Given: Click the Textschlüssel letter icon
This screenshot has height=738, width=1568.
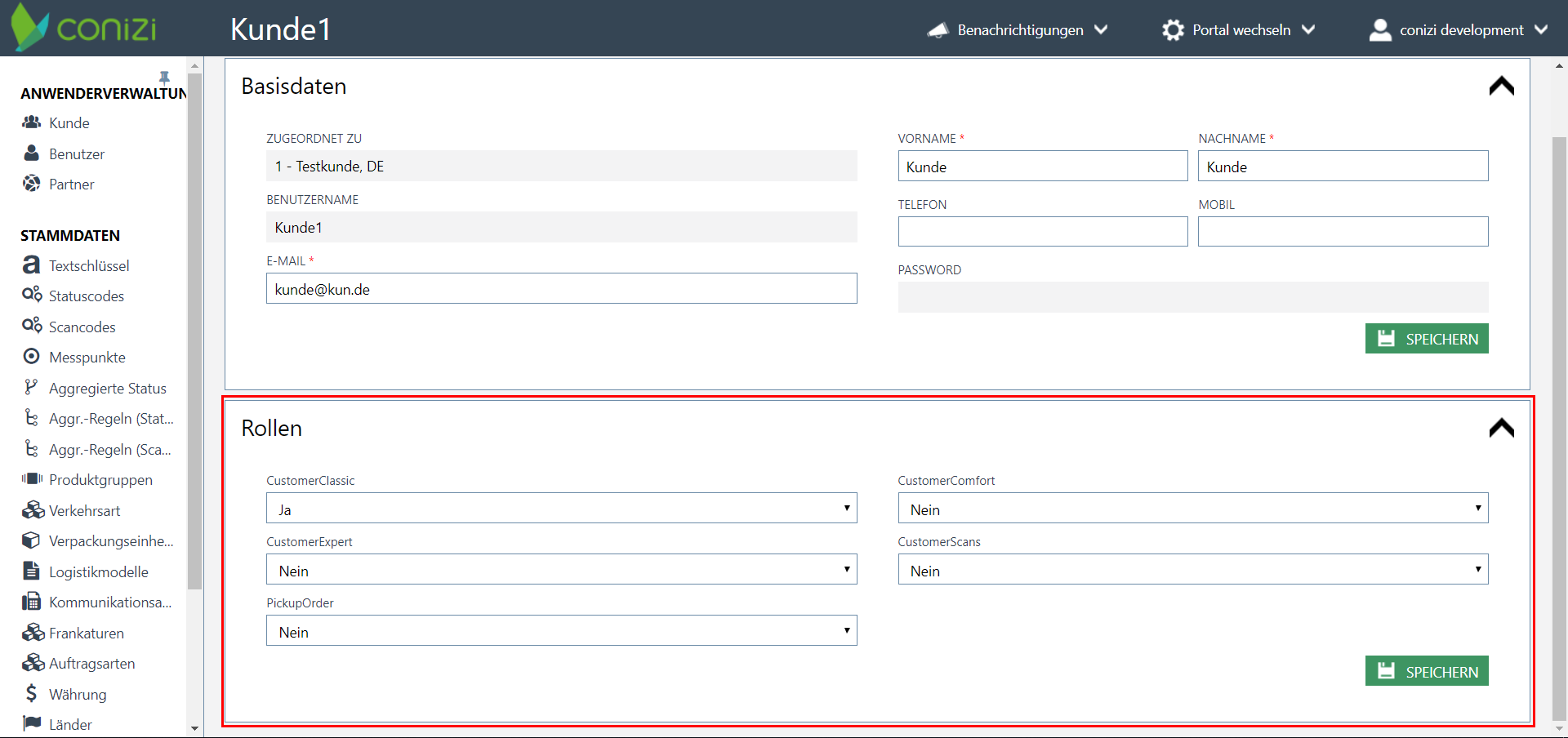Looking at the screenshot, I should pos(32,265).
